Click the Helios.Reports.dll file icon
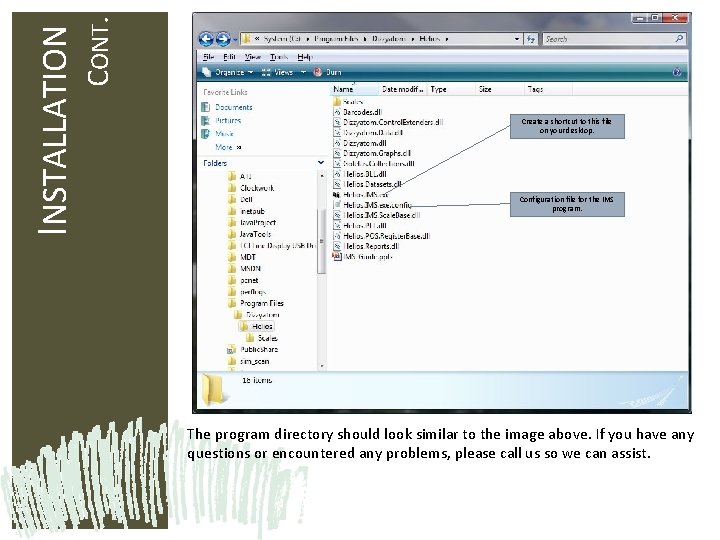This screenshot has height=540, width=720. (337, 246)
